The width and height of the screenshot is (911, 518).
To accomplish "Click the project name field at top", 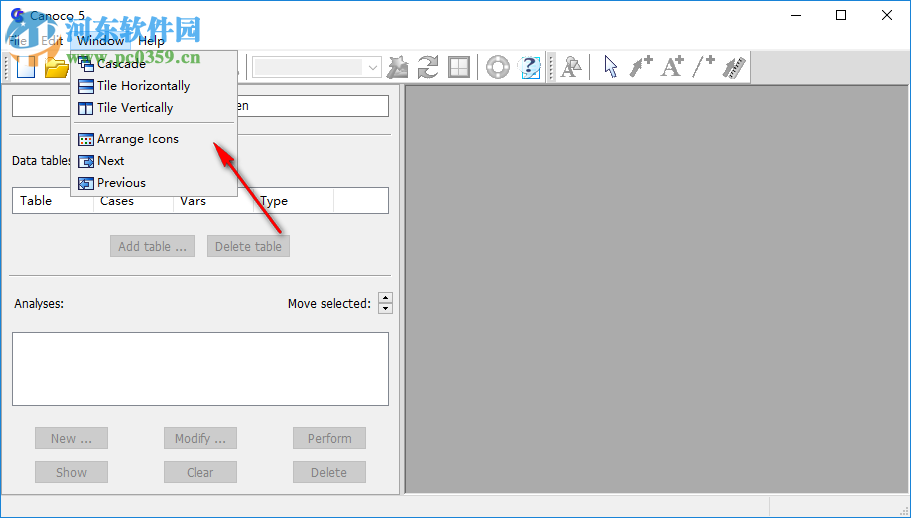I will pyautogui.click(x=200, y=106).
